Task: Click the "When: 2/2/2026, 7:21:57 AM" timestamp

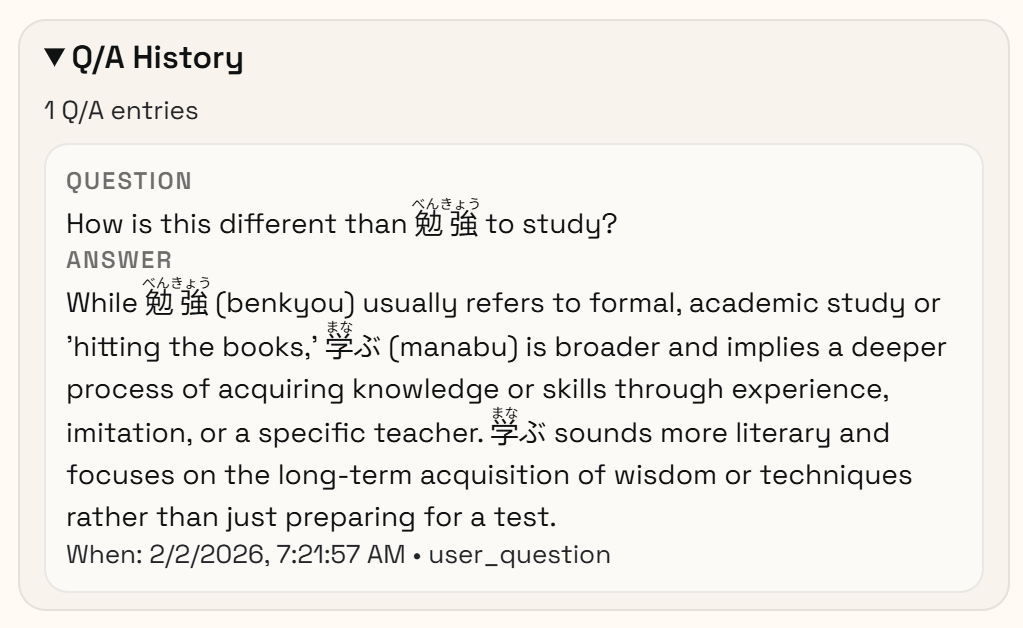Action: [x=235, y=554]
